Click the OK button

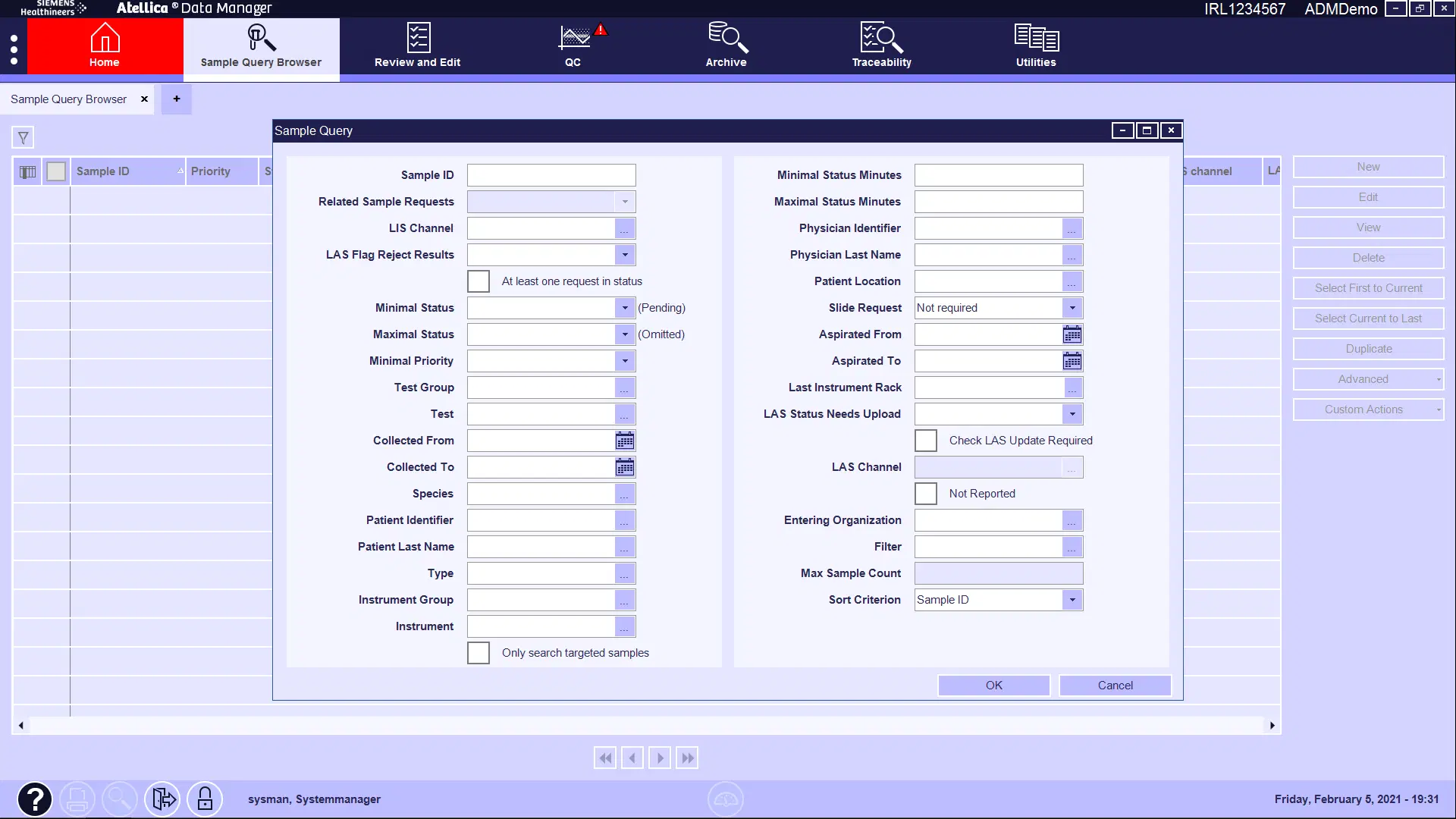coord(993,685)
